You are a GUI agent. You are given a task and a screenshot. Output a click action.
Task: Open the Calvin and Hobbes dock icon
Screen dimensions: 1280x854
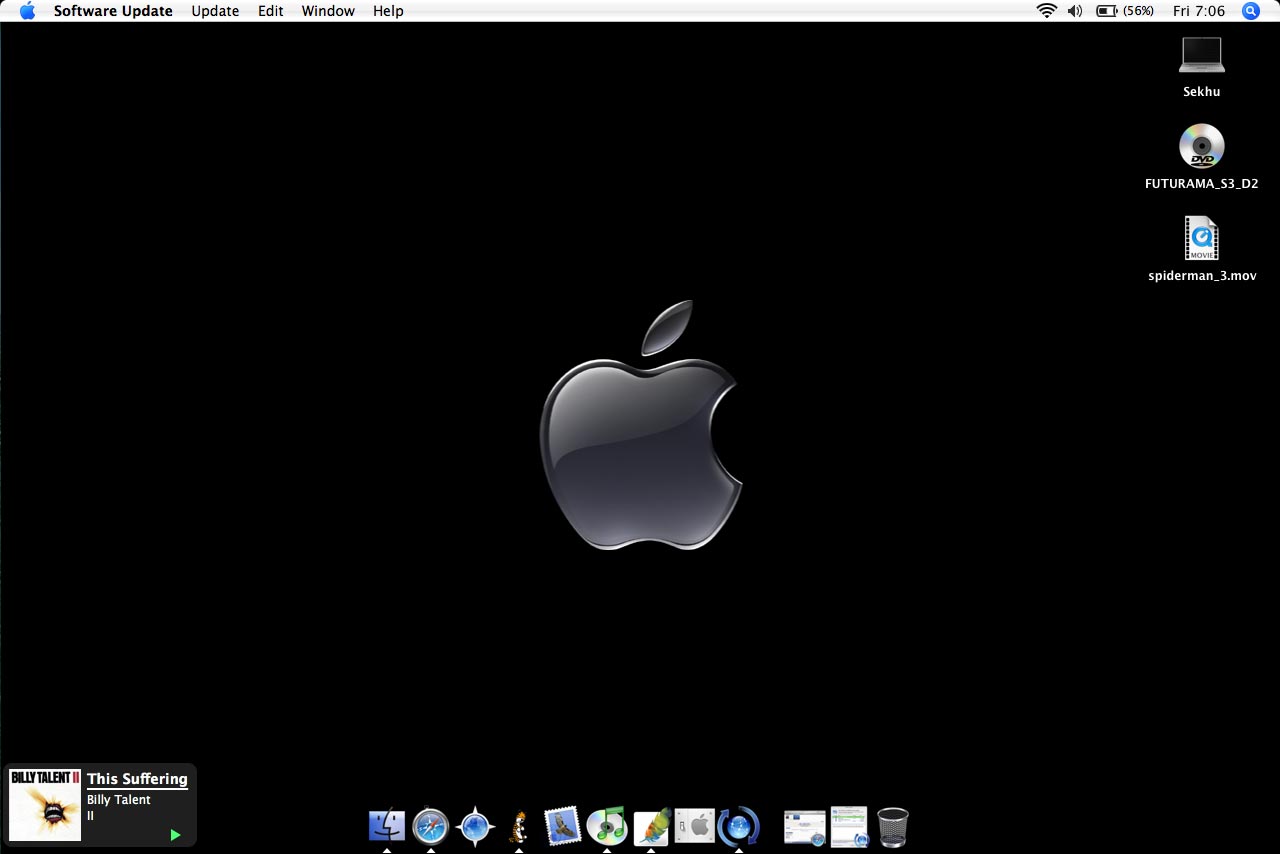click(x=519, y=827)
